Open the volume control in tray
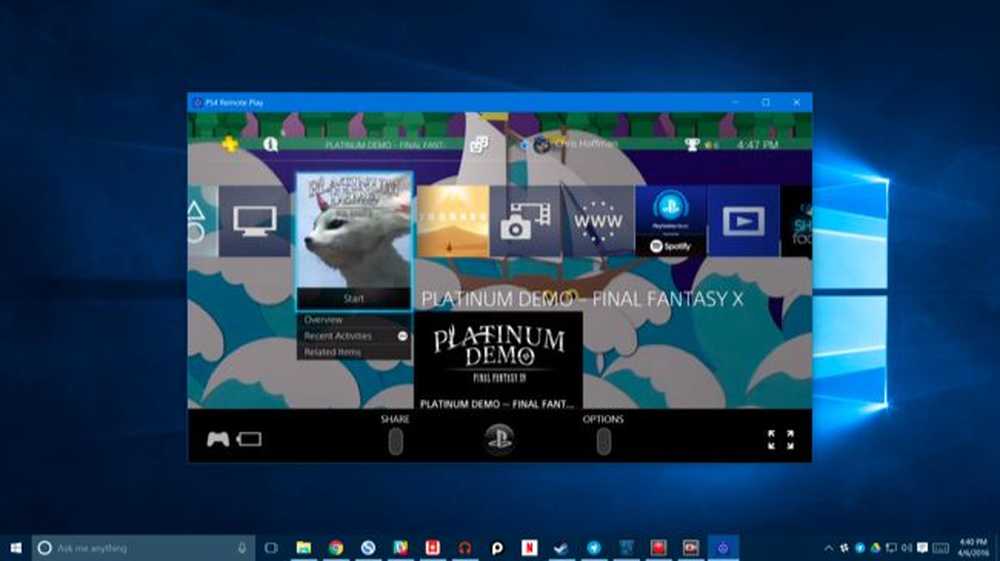Screen dimensions: 1000x561 click(x=906, y=548)
